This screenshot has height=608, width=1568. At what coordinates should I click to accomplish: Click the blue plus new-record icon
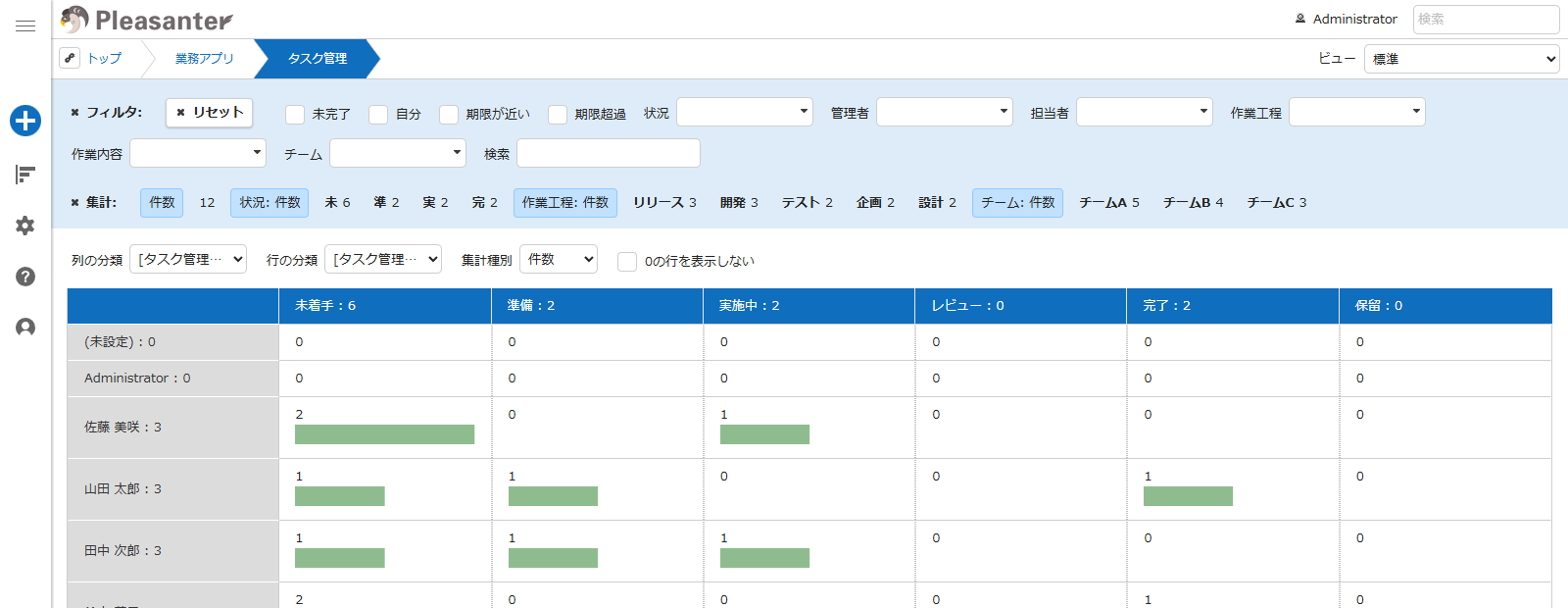coord(25,121)
